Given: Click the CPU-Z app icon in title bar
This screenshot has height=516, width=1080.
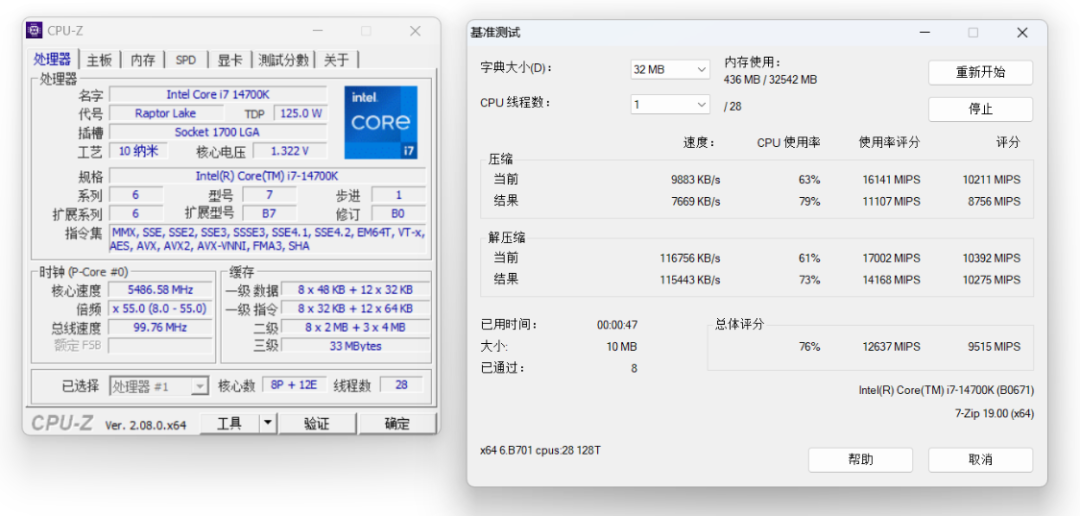Looking at the screenshot, I should [34, 30].
